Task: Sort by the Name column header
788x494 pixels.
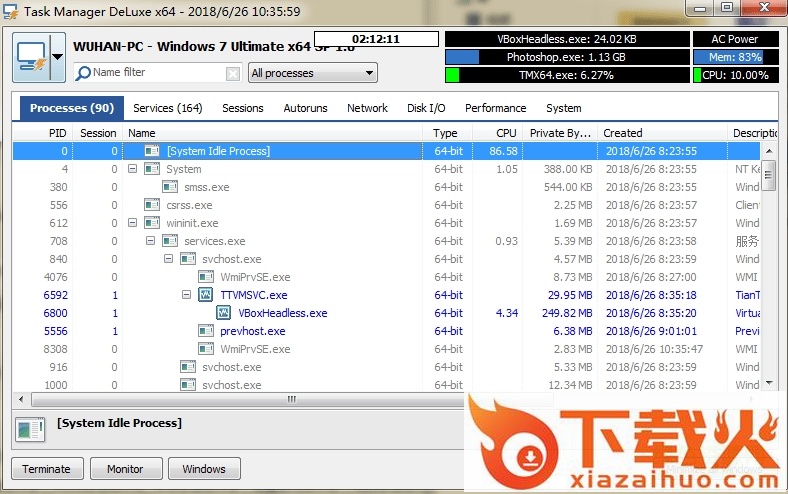Action: point(272,133)
